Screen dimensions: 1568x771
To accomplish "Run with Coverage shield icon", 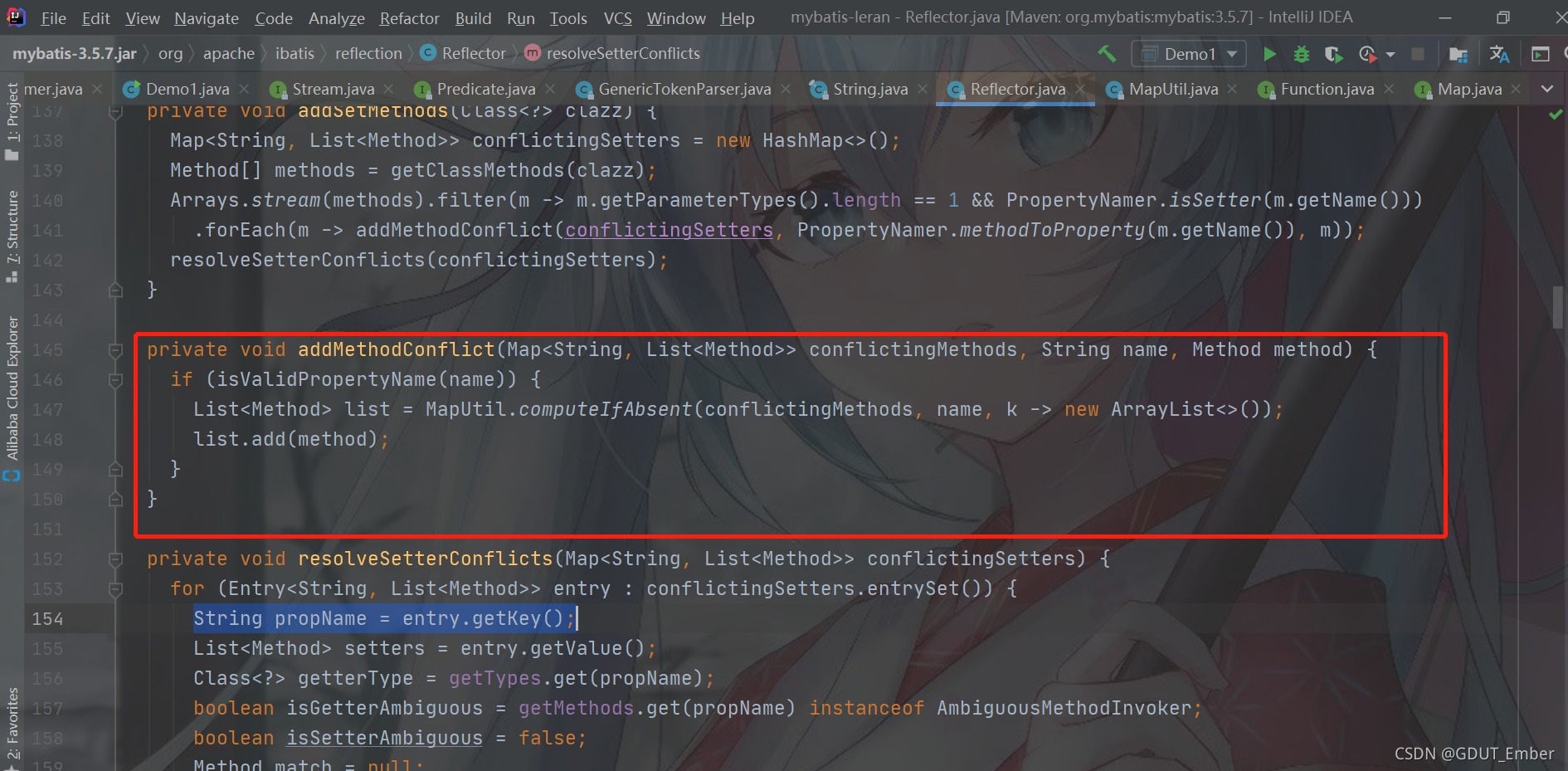I will (1333, 54).
